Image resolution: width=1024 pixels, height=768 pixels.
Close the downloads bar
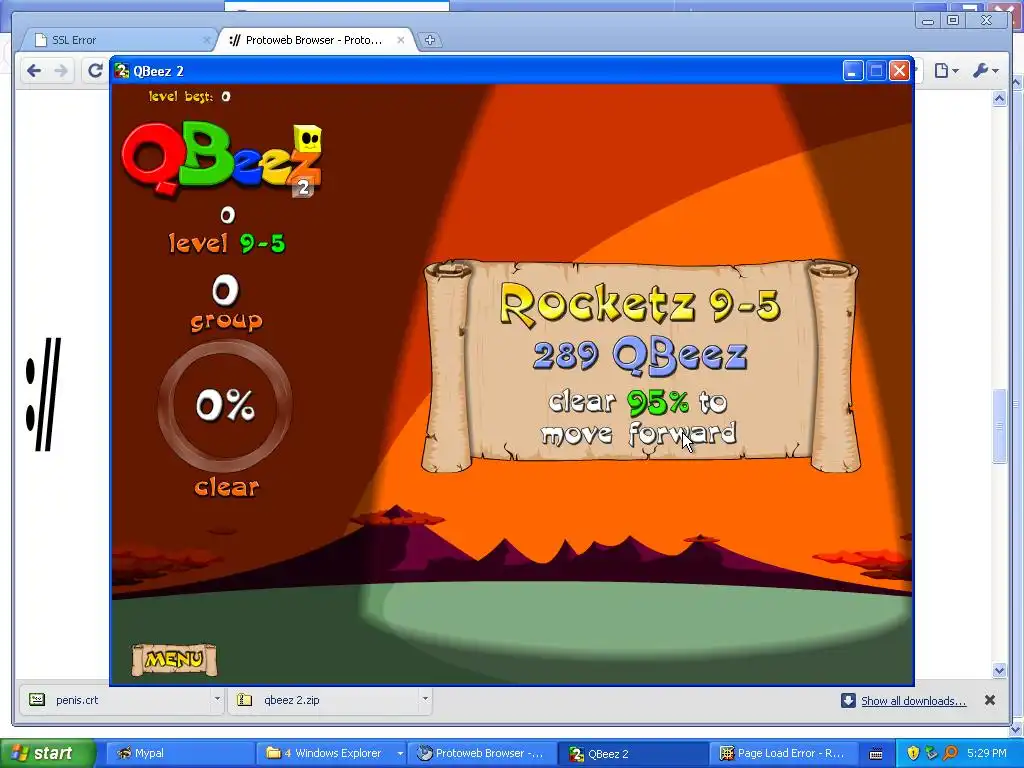989,700
